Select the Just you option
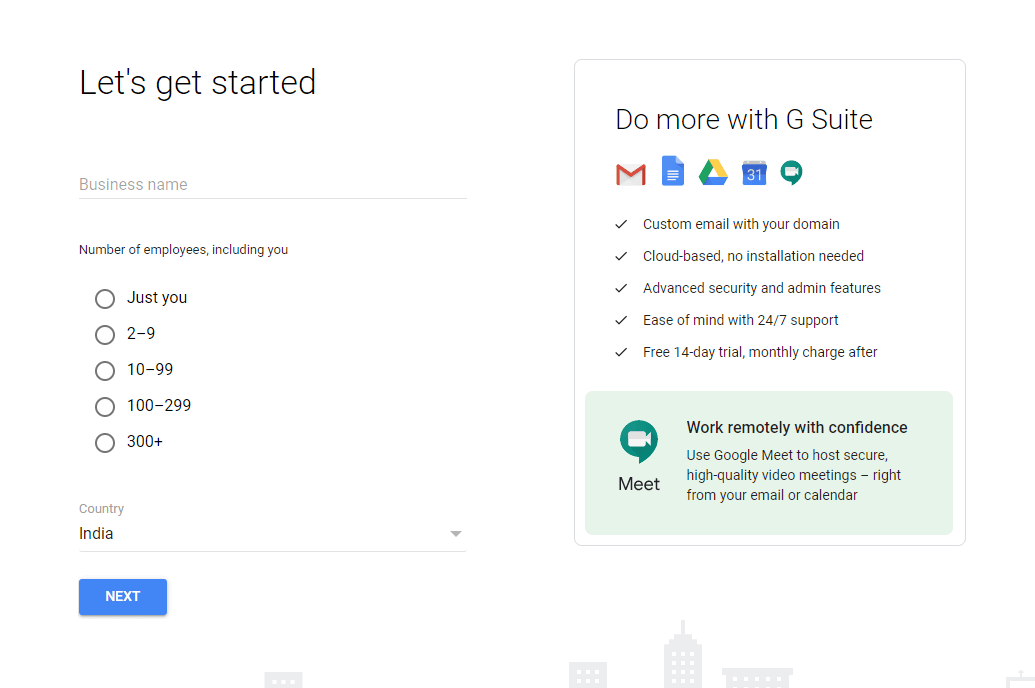 [105, 298]
